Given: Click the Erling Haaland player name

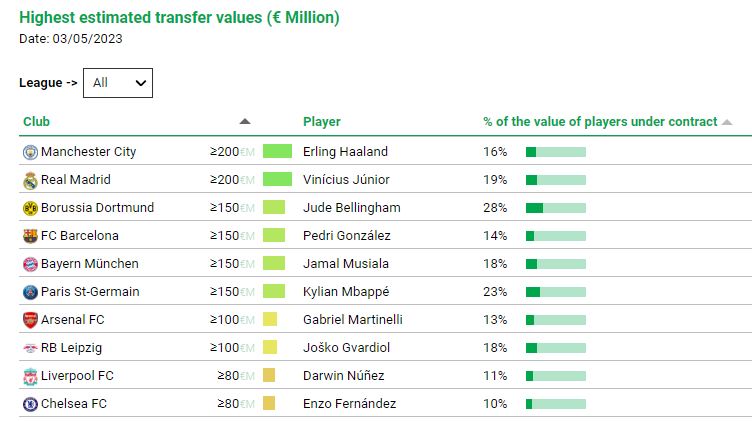Looking at the screenshot, I should tap(345, 152).
